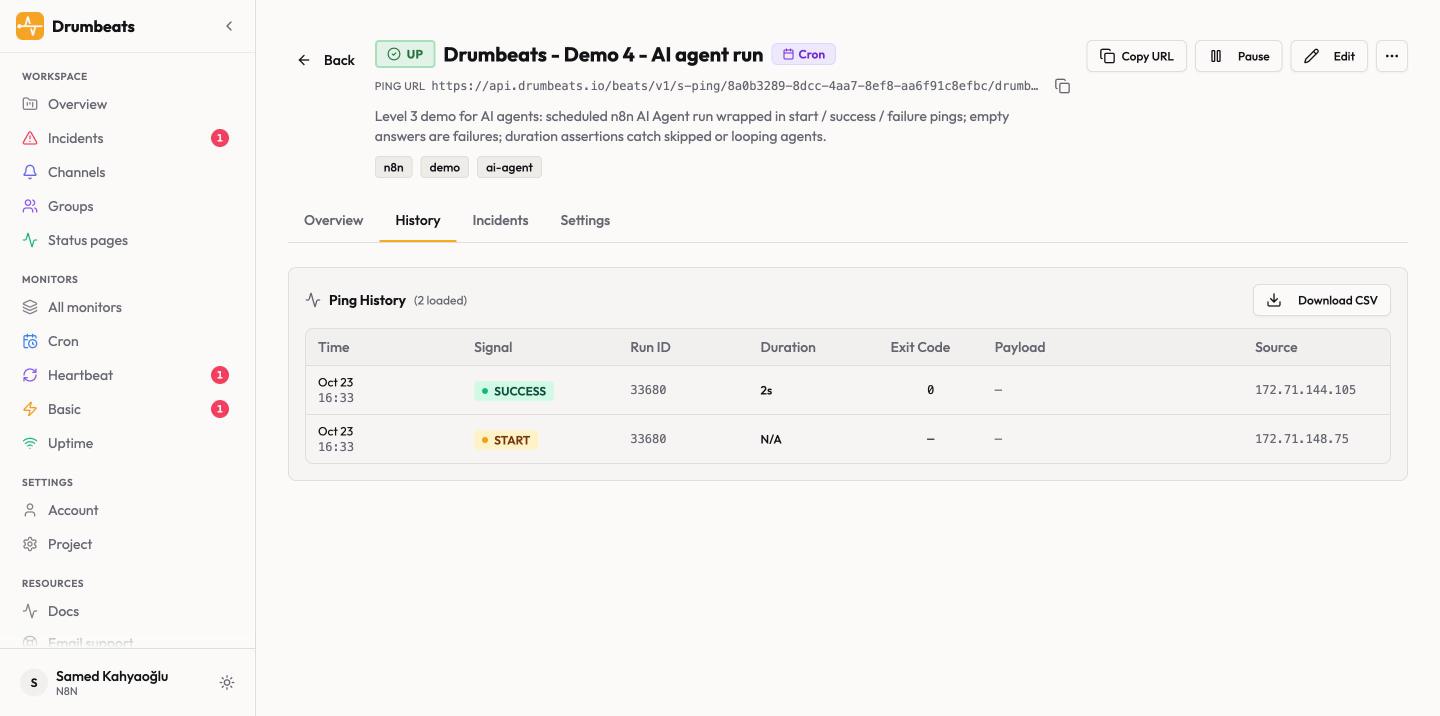Screen dimensions: 1440x716
Task: Pause the monitor
Action: [x=1239, y=56]
